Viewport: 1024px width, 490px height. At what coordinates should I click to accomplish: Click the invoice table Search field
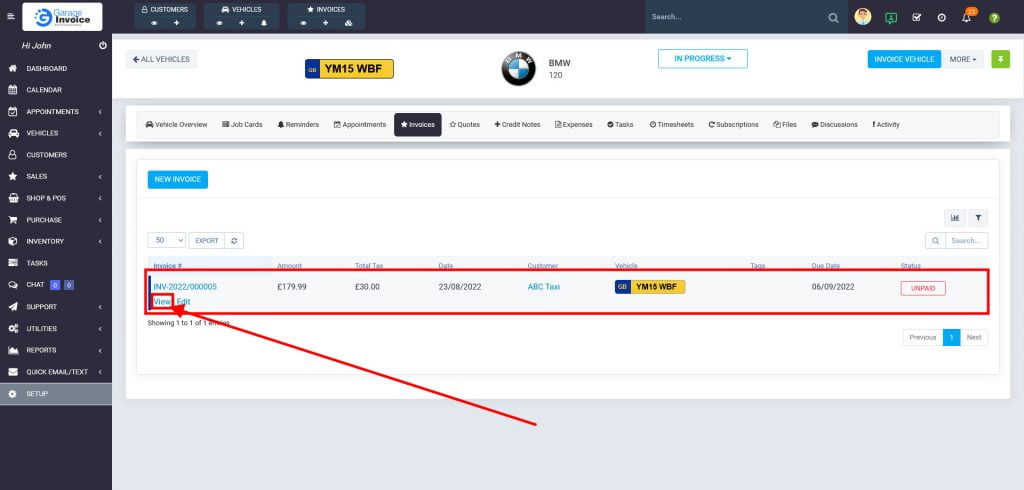[966, 241]
